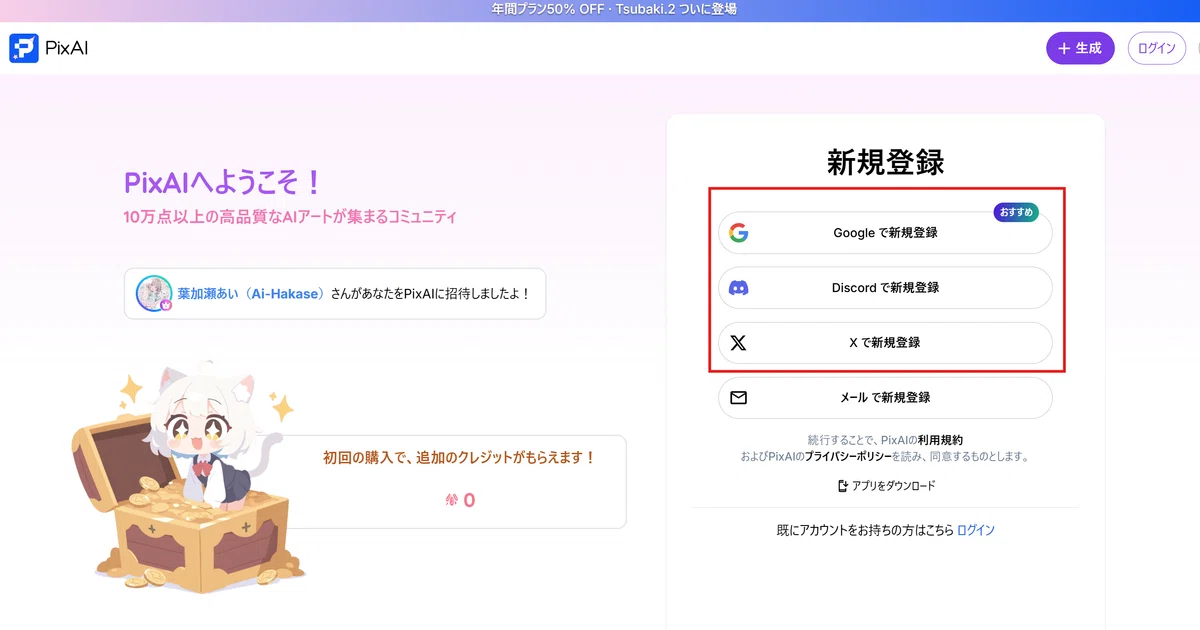The height and width of the screenshot is (630, 1200).
Task: Click the おすすめ badge
Action: pyautogui.click(x=1016, y=212)
